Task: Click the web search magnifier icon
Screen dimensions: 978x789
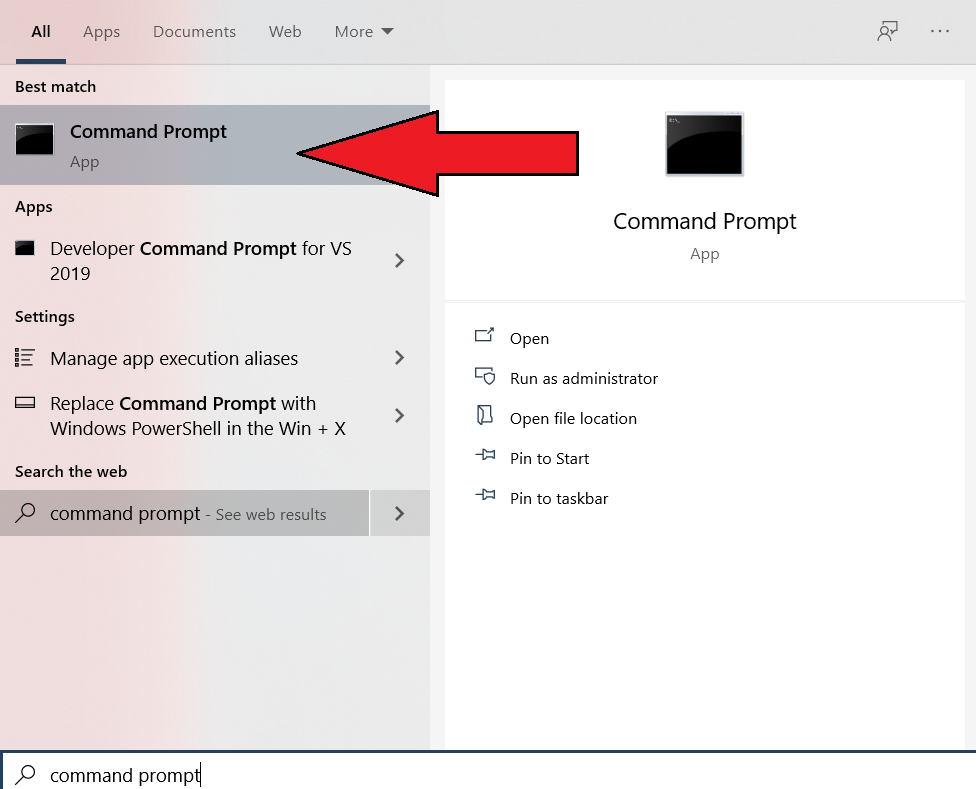Action: [x=25, y=513]
